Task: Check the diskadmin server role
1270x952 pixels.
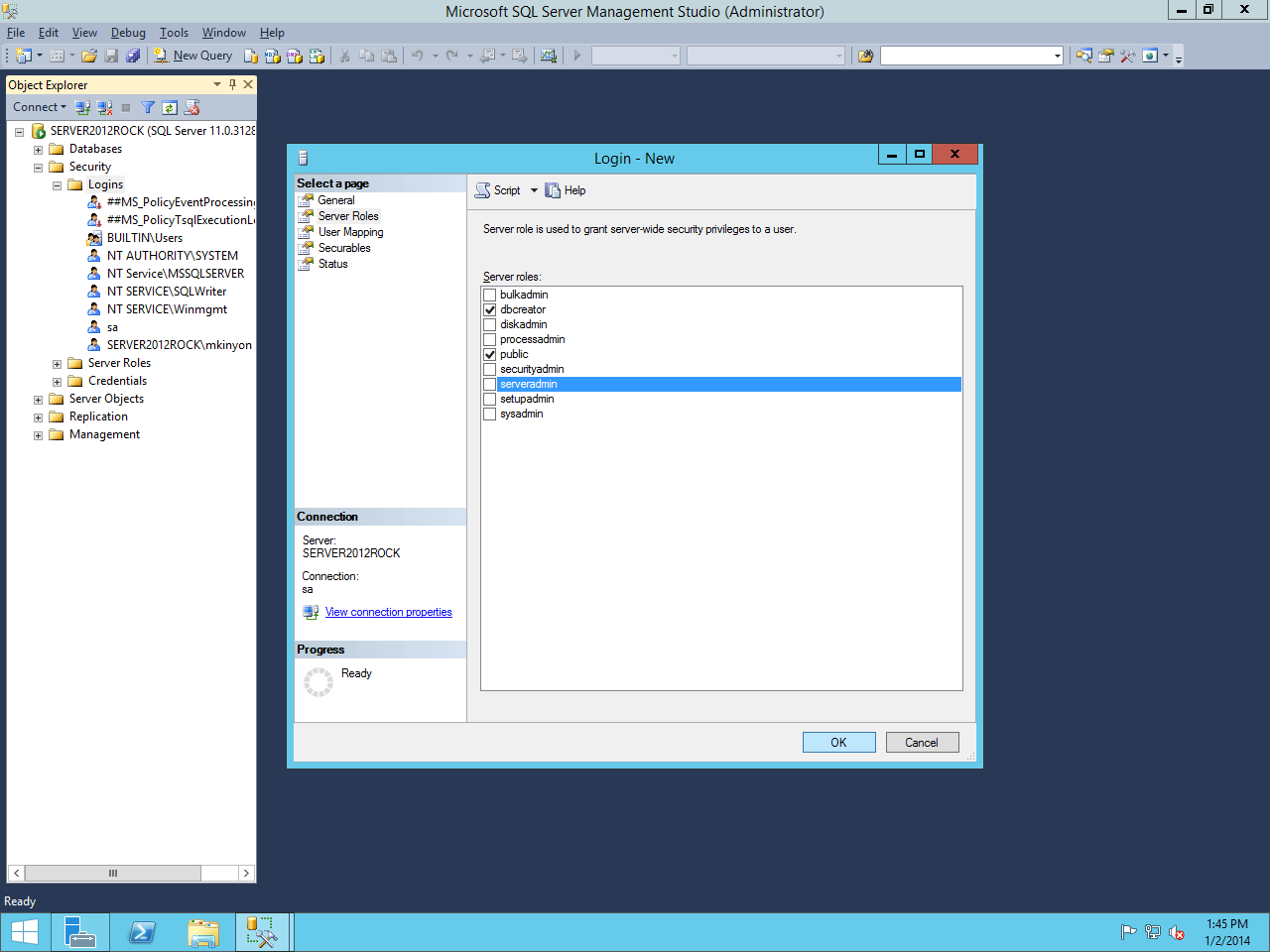Action: 489,324
